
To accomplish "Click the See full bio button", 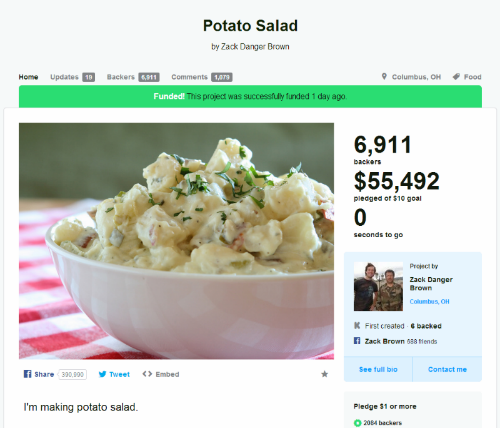I will point(378,369).
